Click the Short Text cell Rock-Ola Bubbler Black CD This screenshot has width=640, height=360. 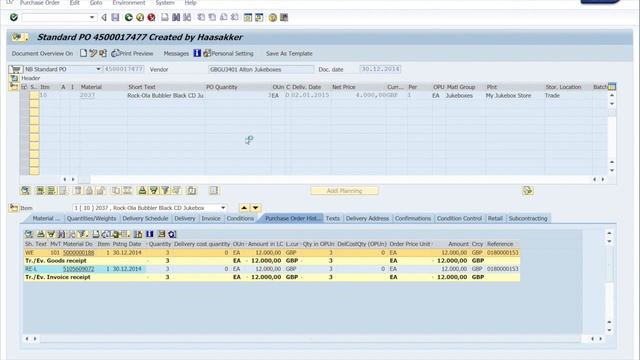point(165,96)
